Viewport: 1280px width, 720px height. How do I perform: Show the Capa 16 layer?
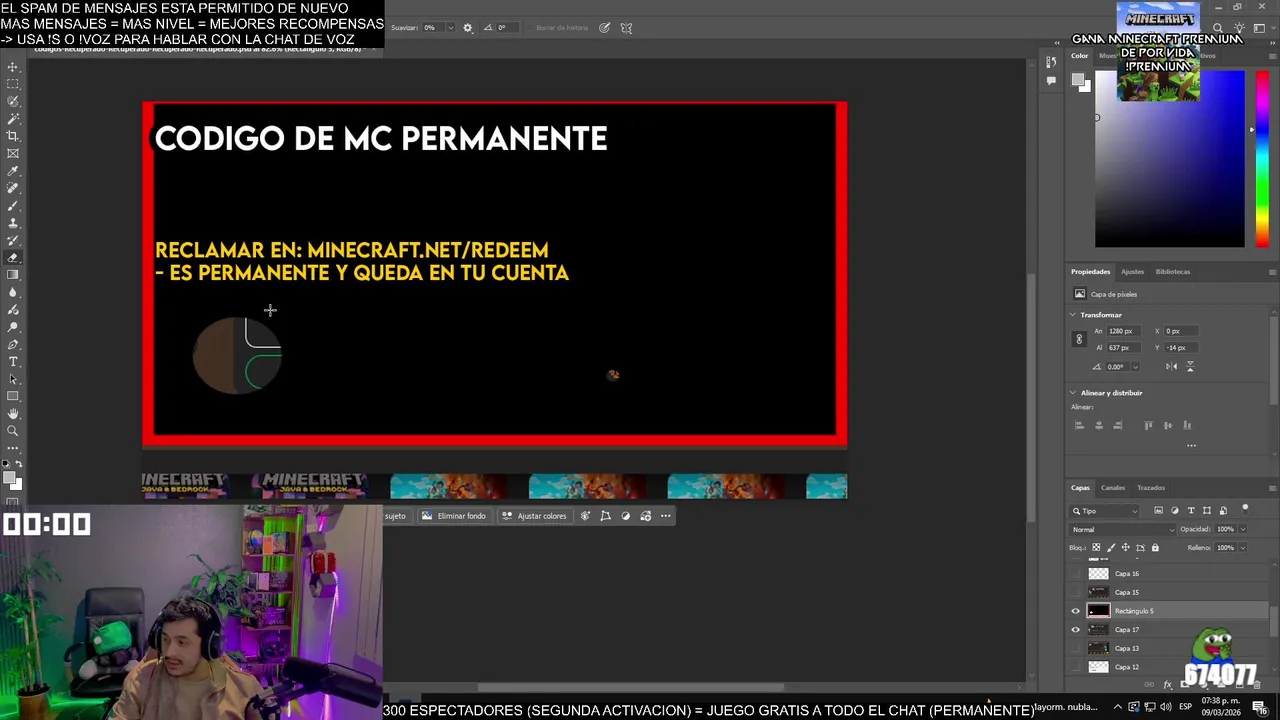click(1076, 574)
